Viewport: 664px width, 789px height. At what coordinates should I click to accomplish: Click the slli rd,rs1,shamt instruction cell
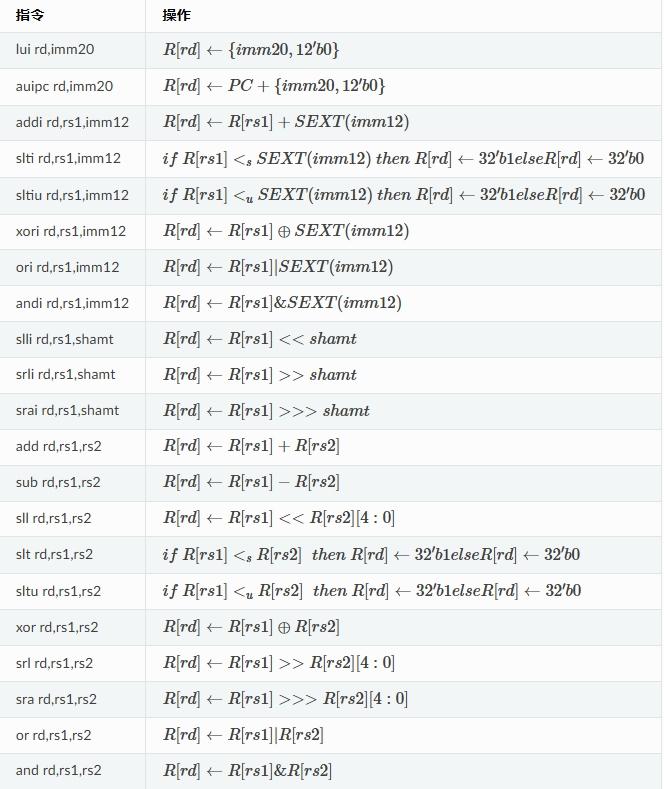[x=65, y=339]
